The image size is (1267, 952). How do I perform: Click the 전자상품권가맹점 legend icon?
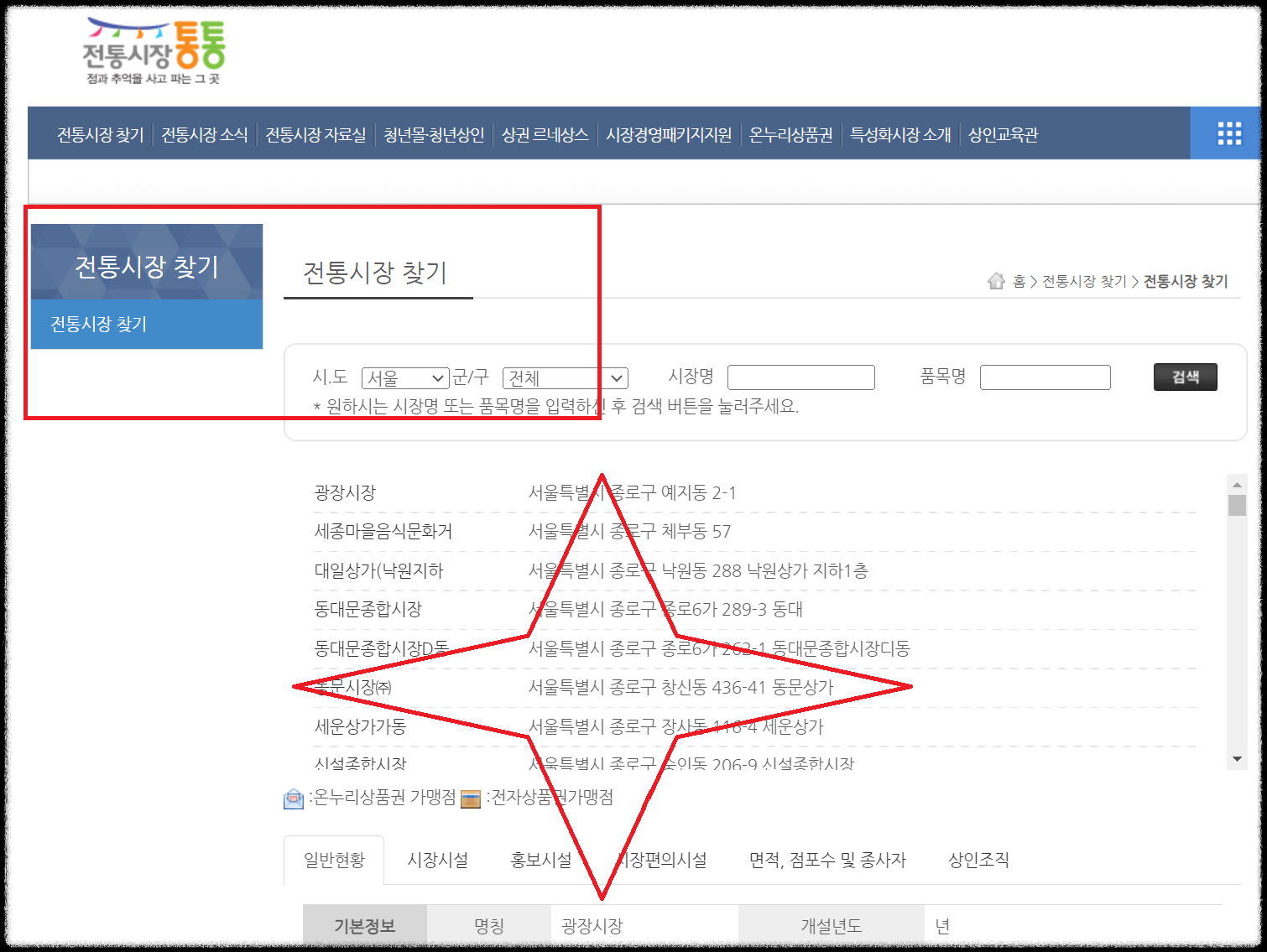pyautogui.click(x=471, y=799)
